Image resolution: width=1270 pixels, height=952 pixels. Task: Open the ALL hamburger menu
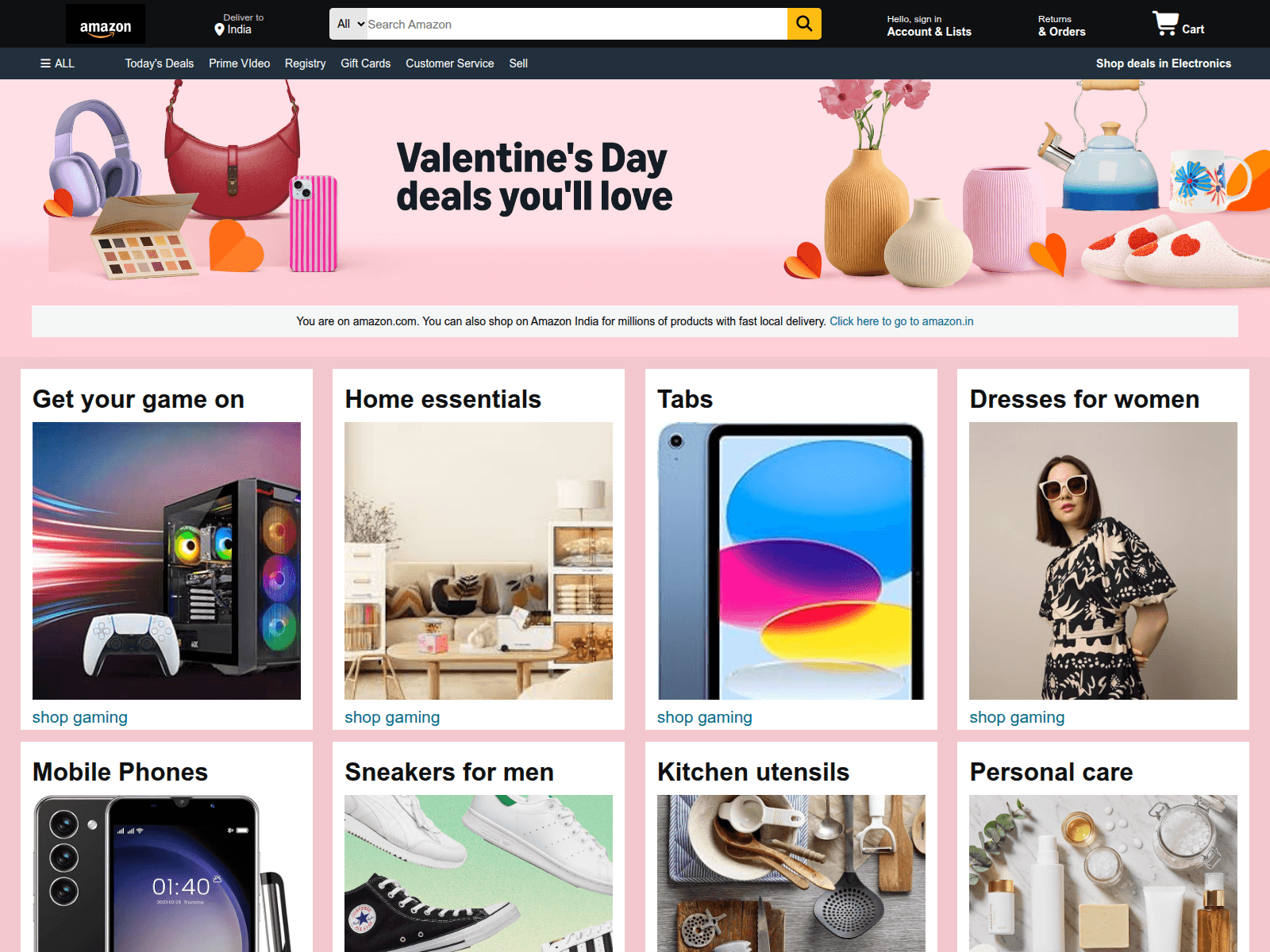pos(57,63)
